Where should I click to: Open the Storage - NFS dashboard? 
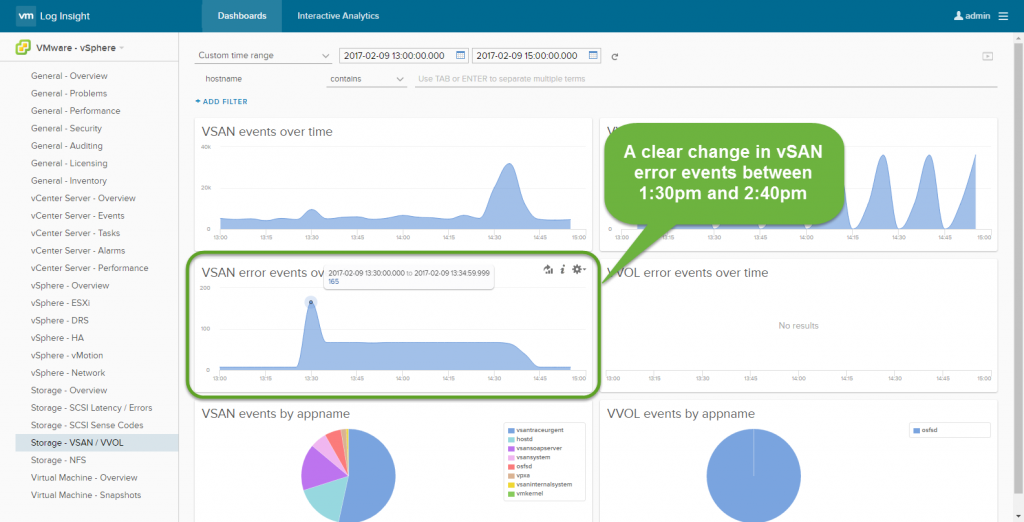[60, 460]
